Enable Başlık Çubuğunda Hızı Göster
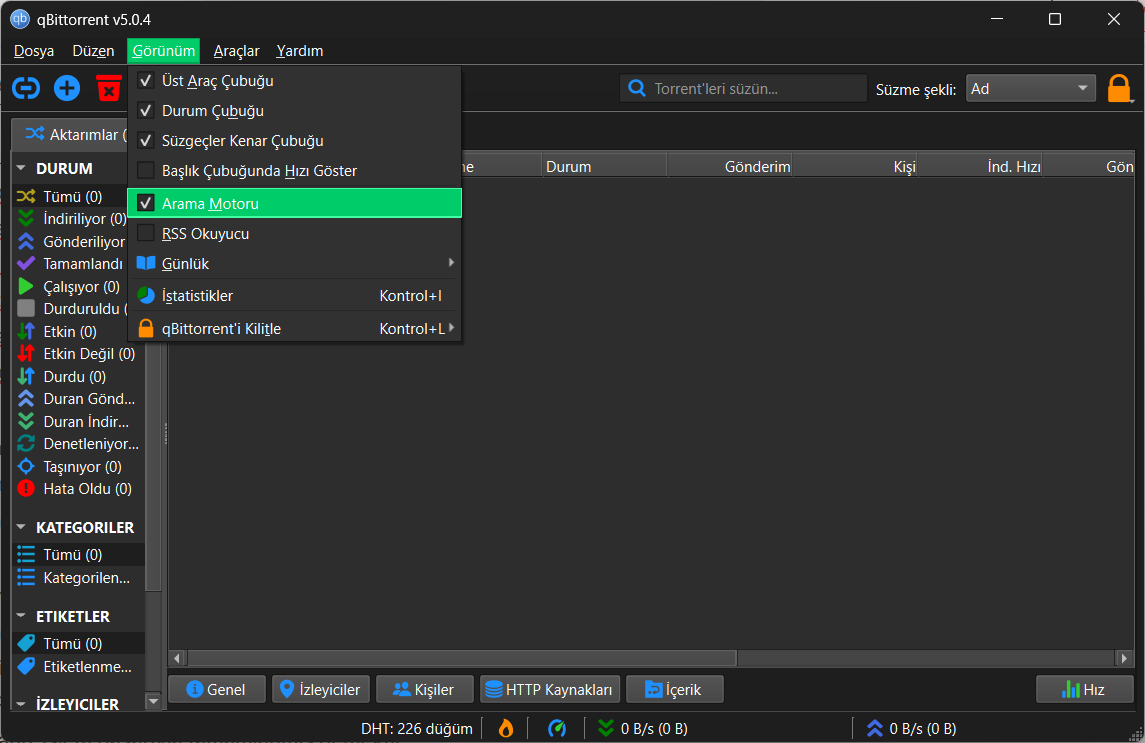The width and height of the screenshot is (1145, 743). pos(294,171)
